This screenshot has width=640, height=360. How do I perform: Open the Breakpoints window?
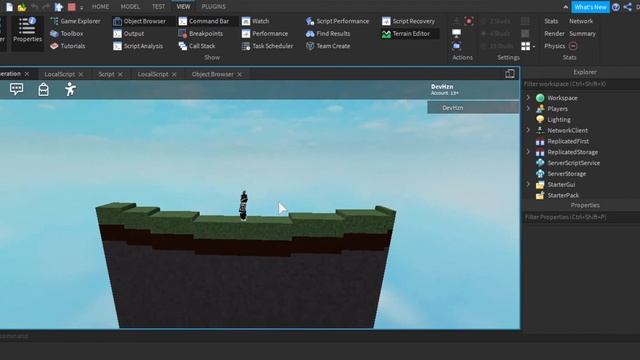coord(201,33)
